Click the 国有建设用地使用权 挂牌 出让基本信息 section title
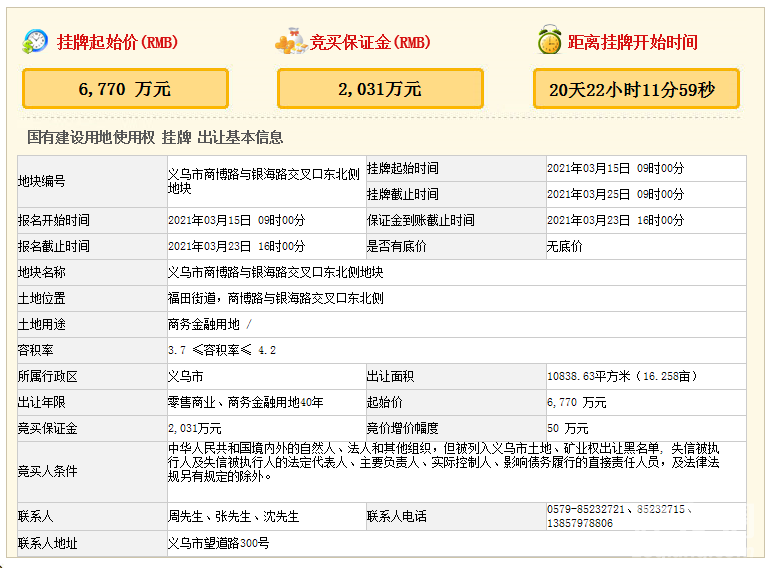The height and width of the screenshot is (568, 770). [155, 137]
